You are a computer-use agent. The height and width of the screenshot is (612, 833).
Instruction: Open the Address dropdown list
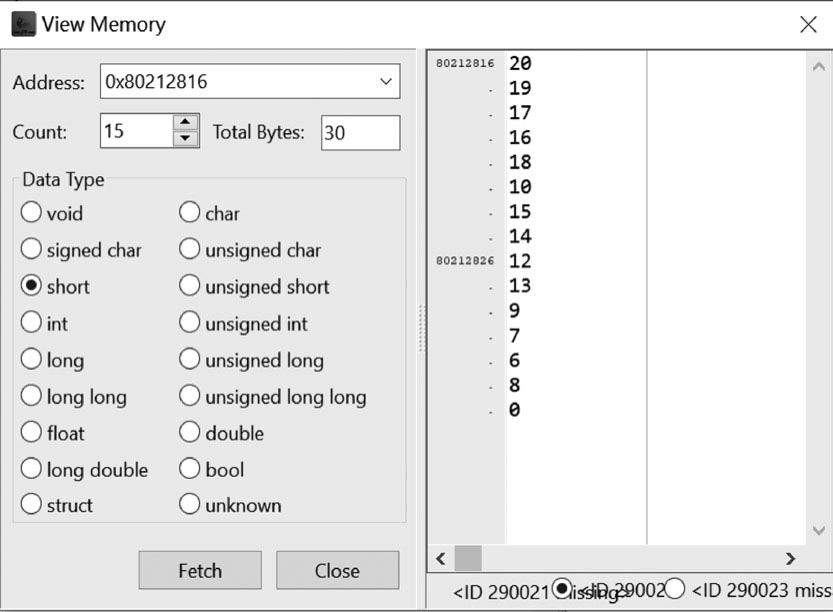[x=386, y=81]
